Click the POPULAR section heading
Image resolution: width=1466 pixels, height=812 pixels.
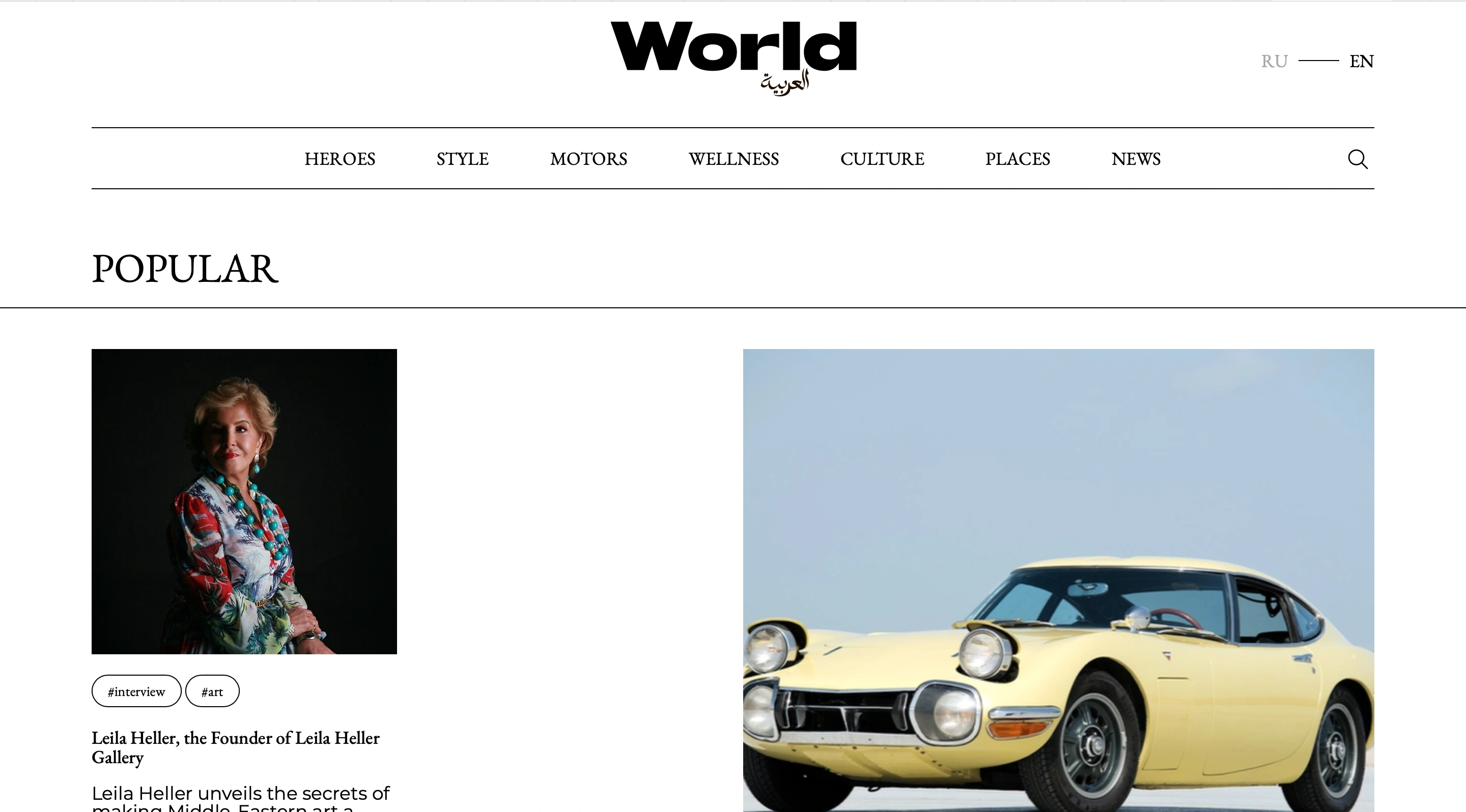click(185, 269)
